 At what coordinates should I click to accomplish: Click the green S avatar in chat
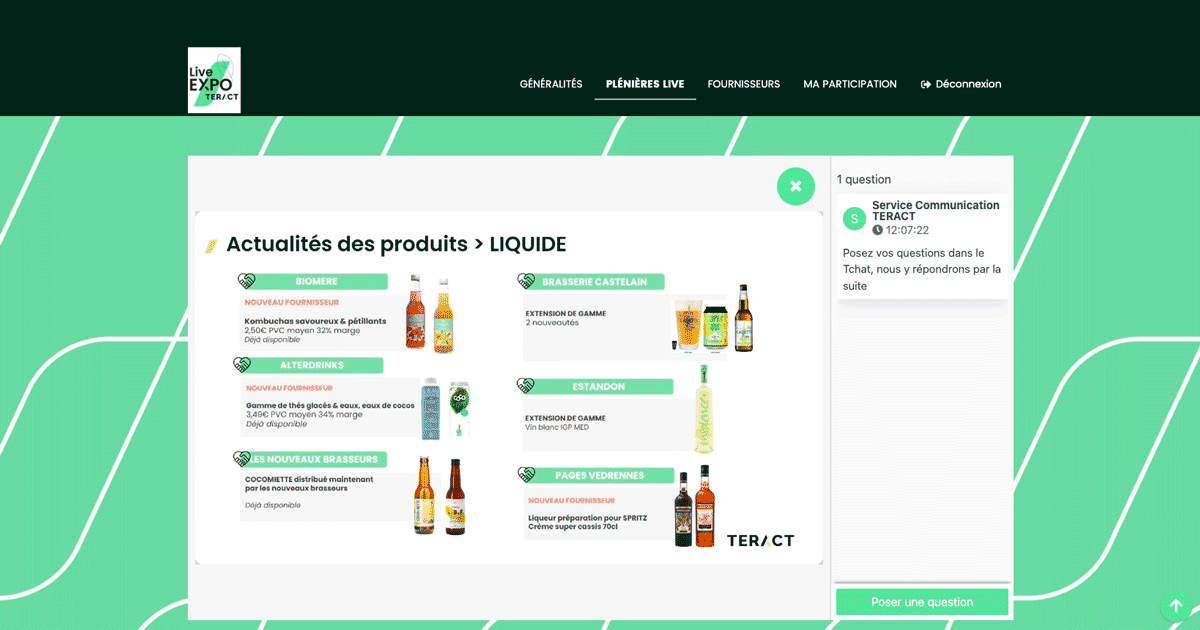tap(854, 218)
